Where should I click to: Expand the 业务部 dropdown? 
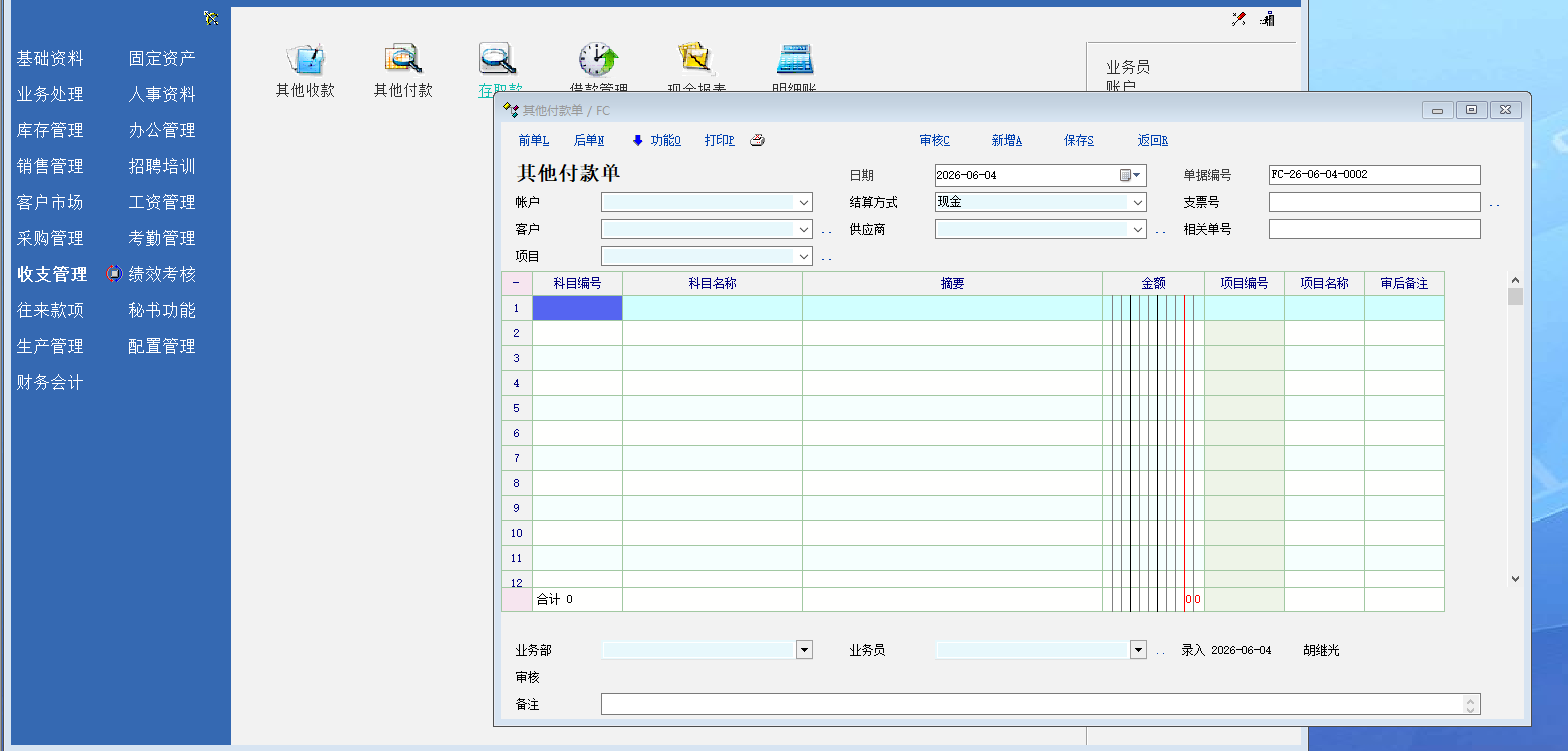tap(804, 650)
